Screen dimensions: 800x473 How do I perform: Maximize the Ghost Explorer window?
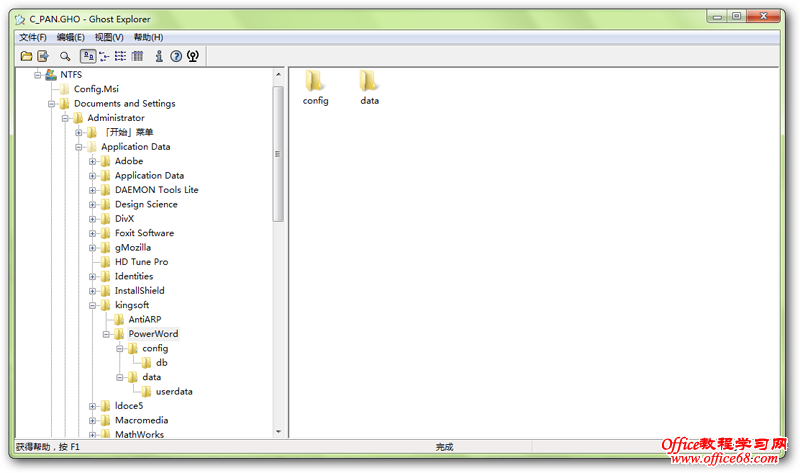click(x=737, y=16)
